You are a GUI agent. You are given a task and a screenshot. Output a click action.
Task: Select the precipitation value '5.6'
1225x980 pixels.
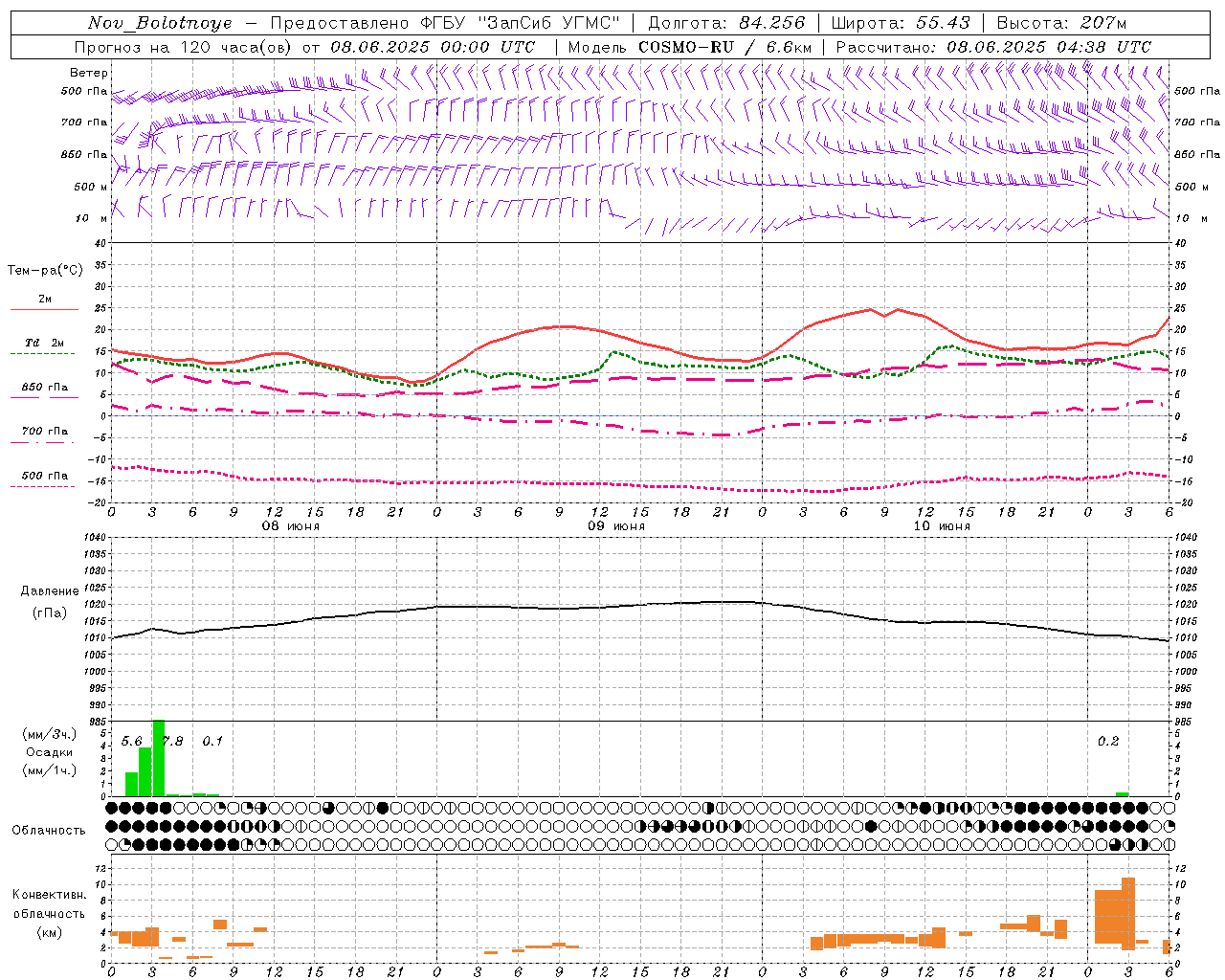(132, 742)
